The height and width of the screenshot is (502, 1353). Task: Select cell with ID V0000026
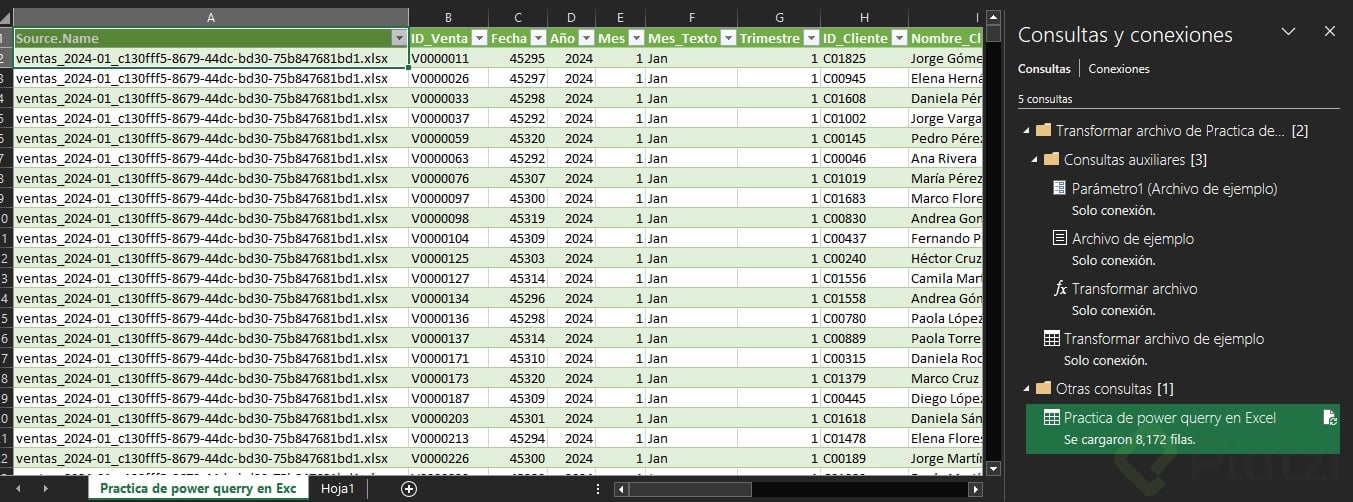[x=449, y=79]
